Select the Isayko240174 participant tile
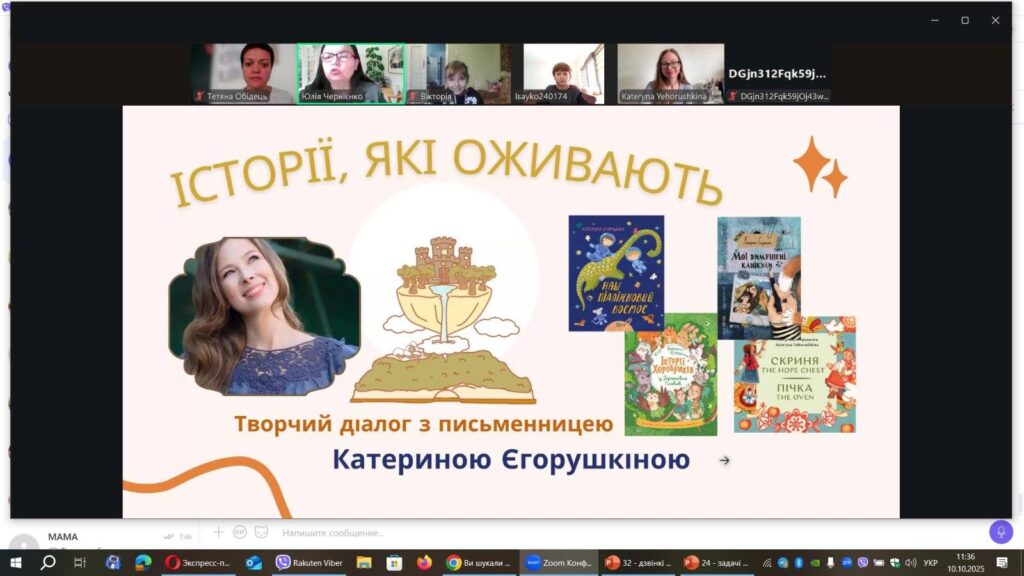Screen dimensions: 1024x576 (563, 73)
